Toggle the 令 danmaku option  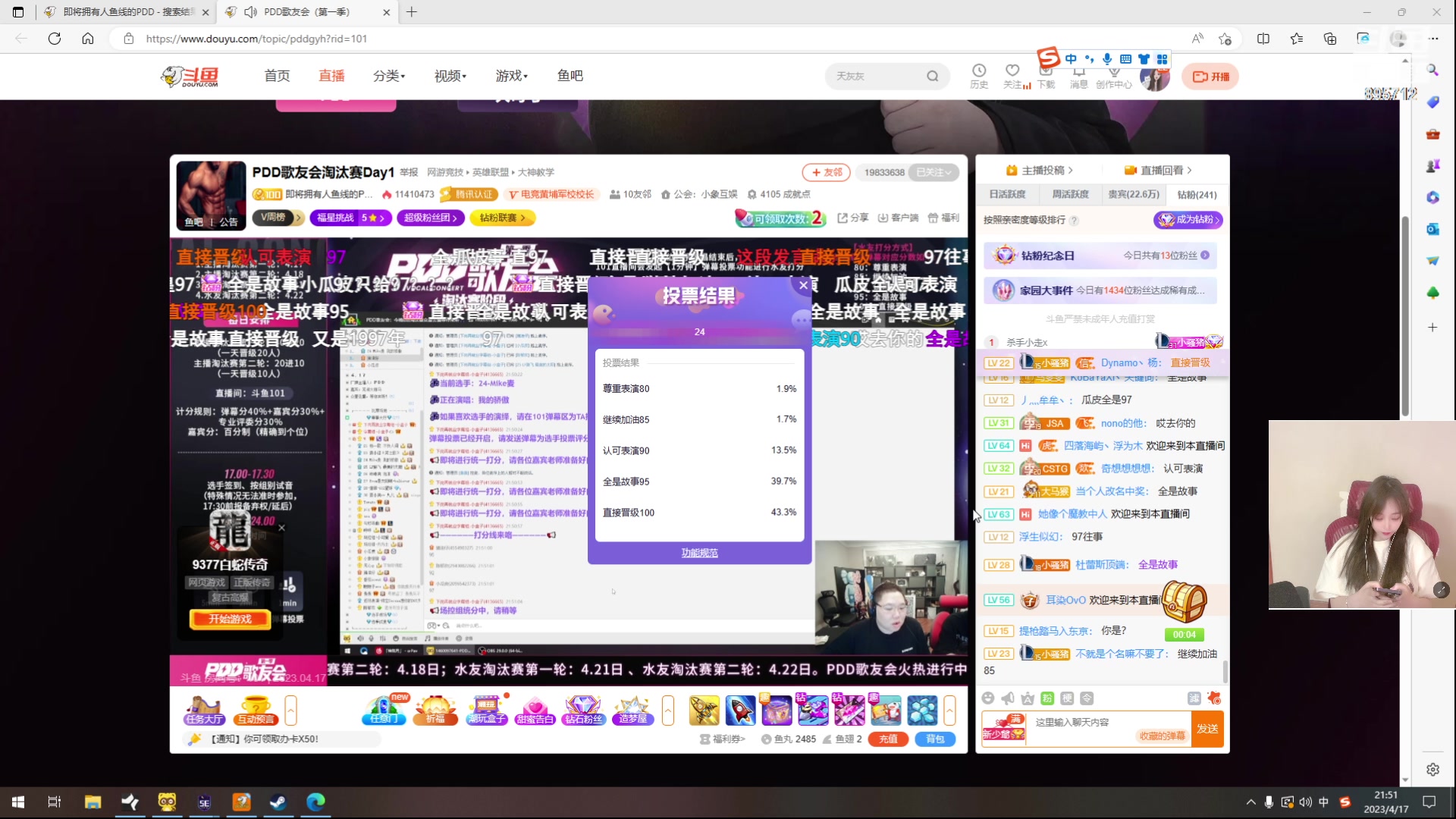click(1086, 698)
